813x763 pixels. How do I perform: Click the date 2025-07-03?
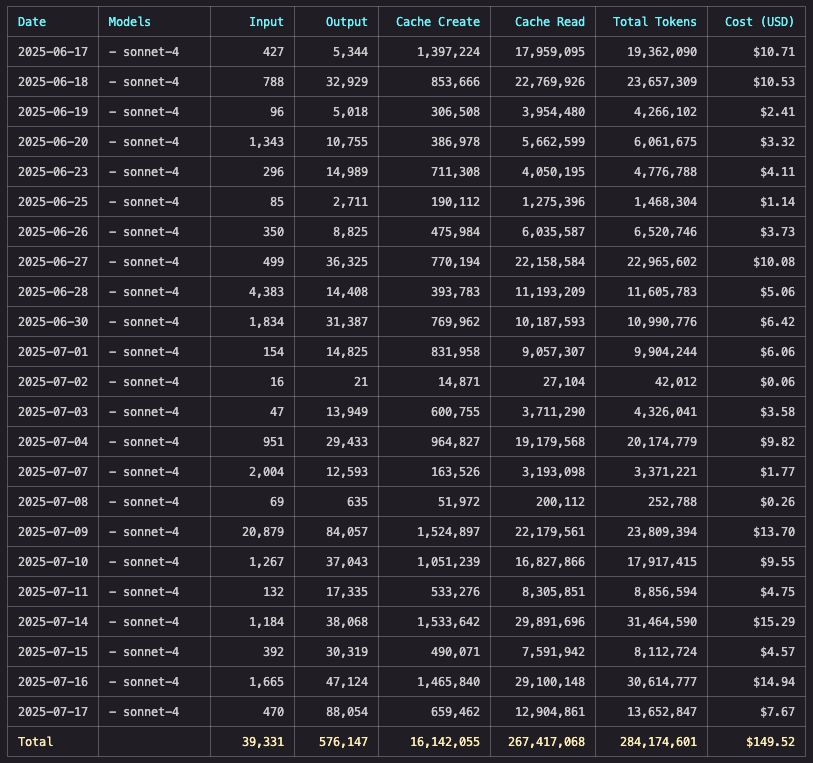53,413
